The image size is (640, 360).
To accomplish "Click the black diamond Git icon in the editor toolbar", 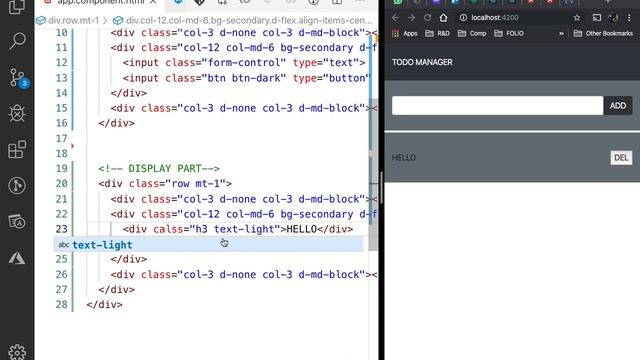I will pos(199,2).
